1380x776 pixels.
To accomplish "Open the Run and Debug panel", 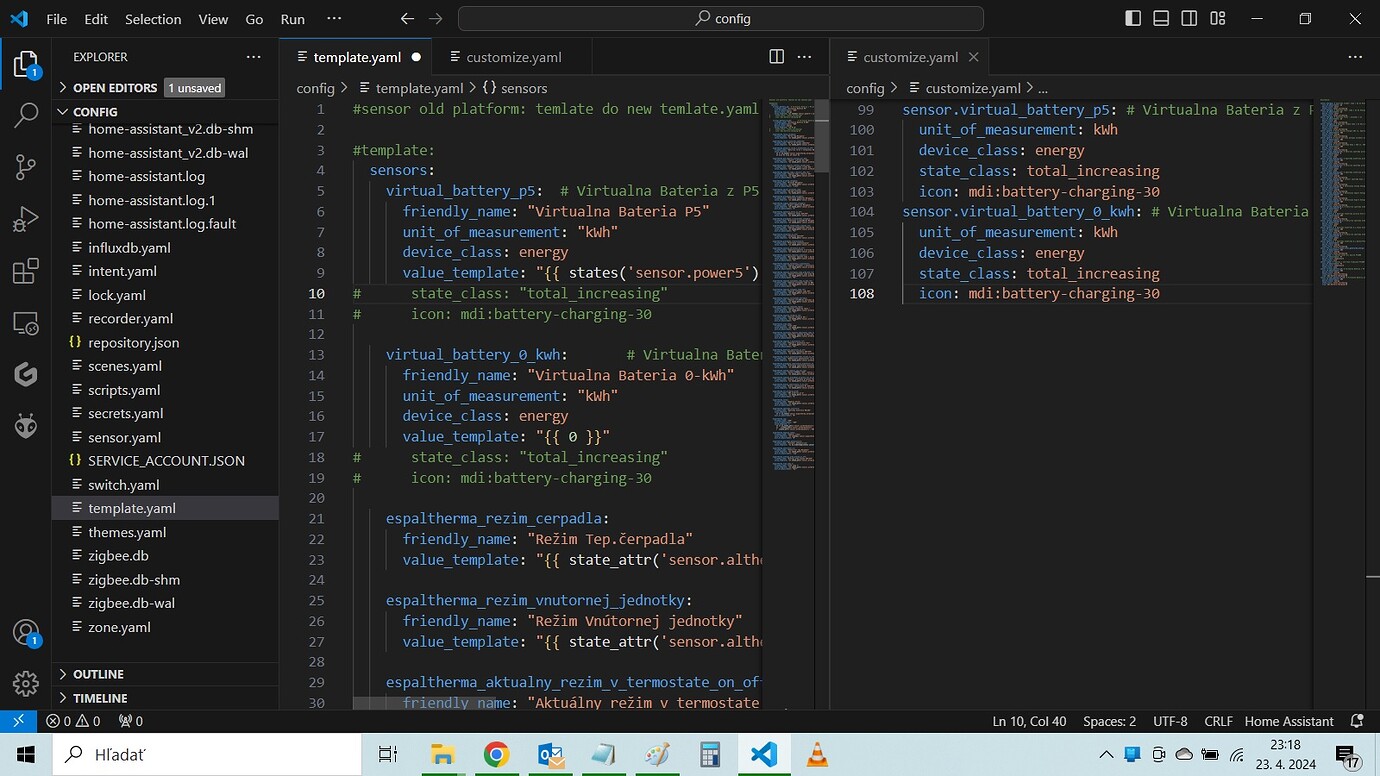I will (x=25, y=219).
